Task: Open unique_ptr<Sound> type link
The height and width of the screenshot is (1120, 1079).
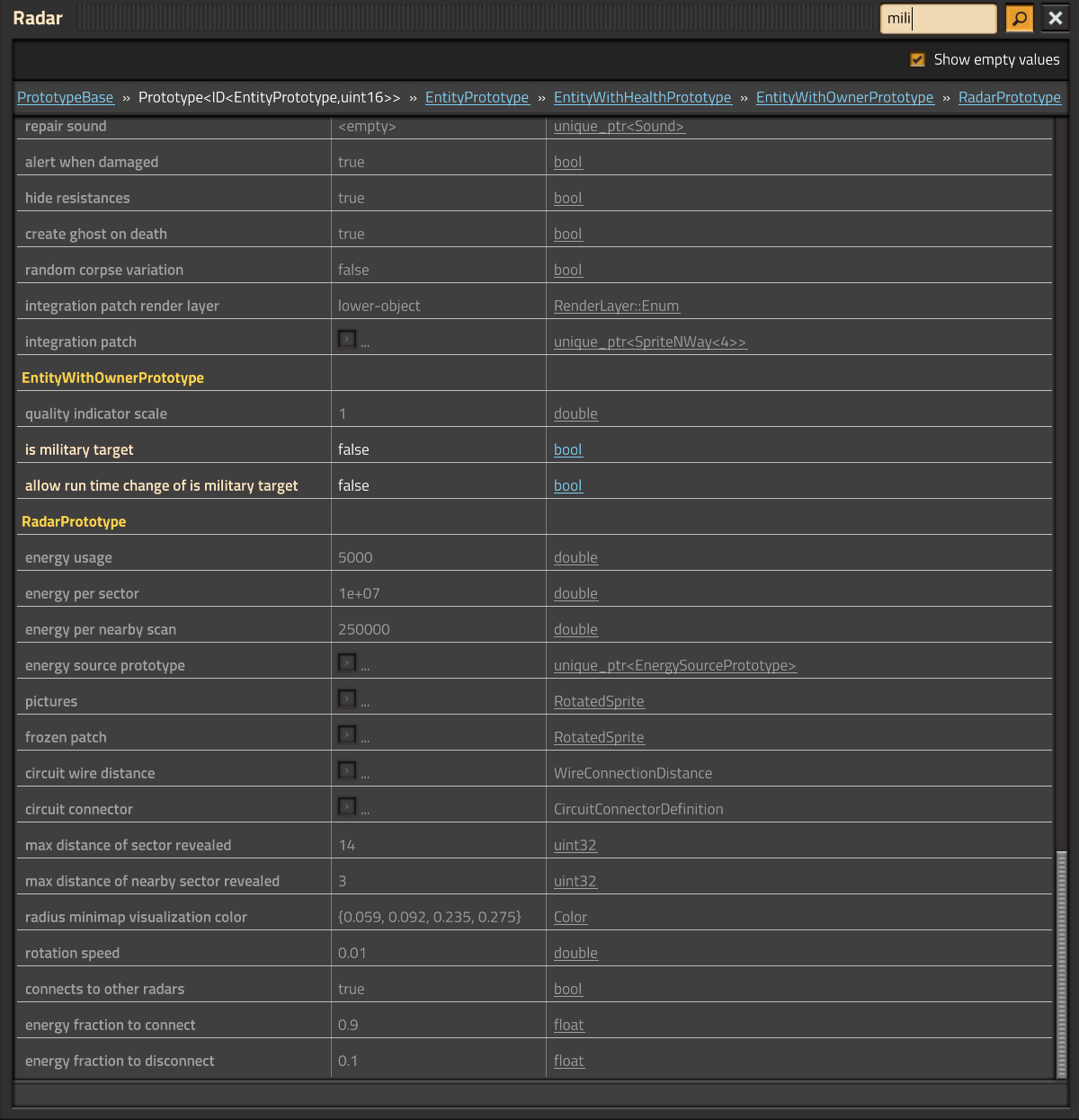Action: (x=619, y=126)
